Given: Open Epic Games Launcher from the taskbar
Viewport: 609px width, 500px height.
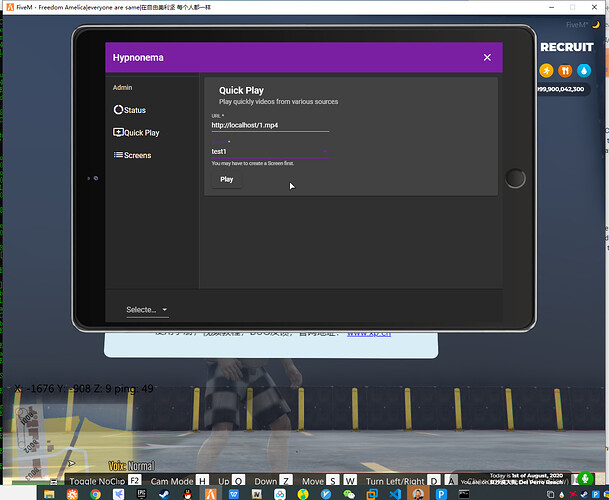Looking at the screenshot, I should [x=141, y=494].
